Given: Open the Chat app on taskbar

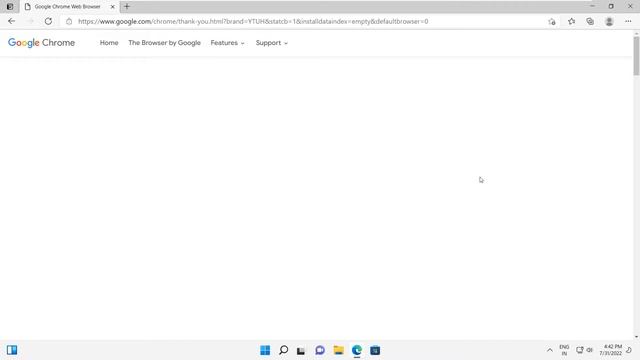Looking at the screenshot, I should coord(320,350).
